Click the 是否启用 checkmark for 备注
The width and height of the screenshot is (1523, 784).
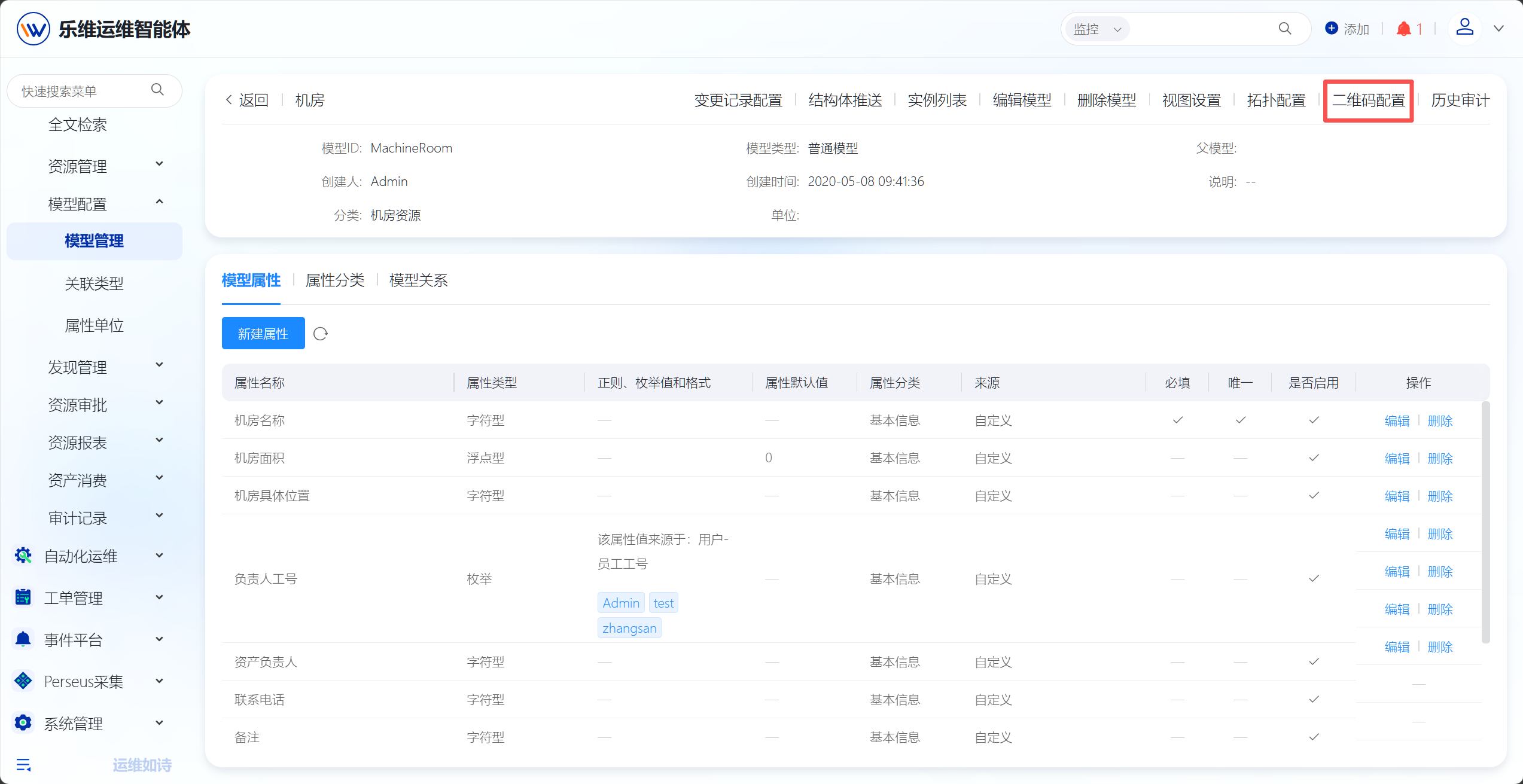tap(1314, 737)
